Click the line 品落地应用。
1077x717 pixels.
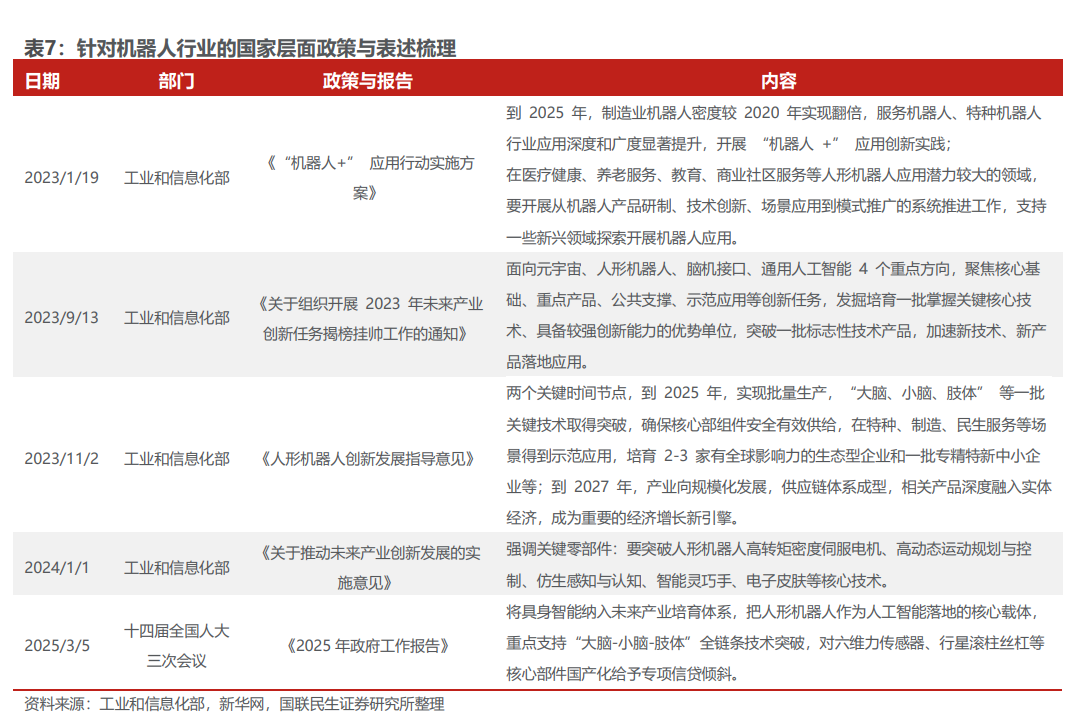(x=547, y=362)
